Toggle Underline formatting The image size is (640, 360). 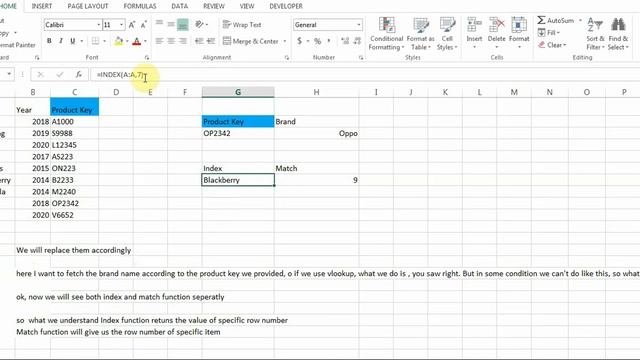coord(73,41)
